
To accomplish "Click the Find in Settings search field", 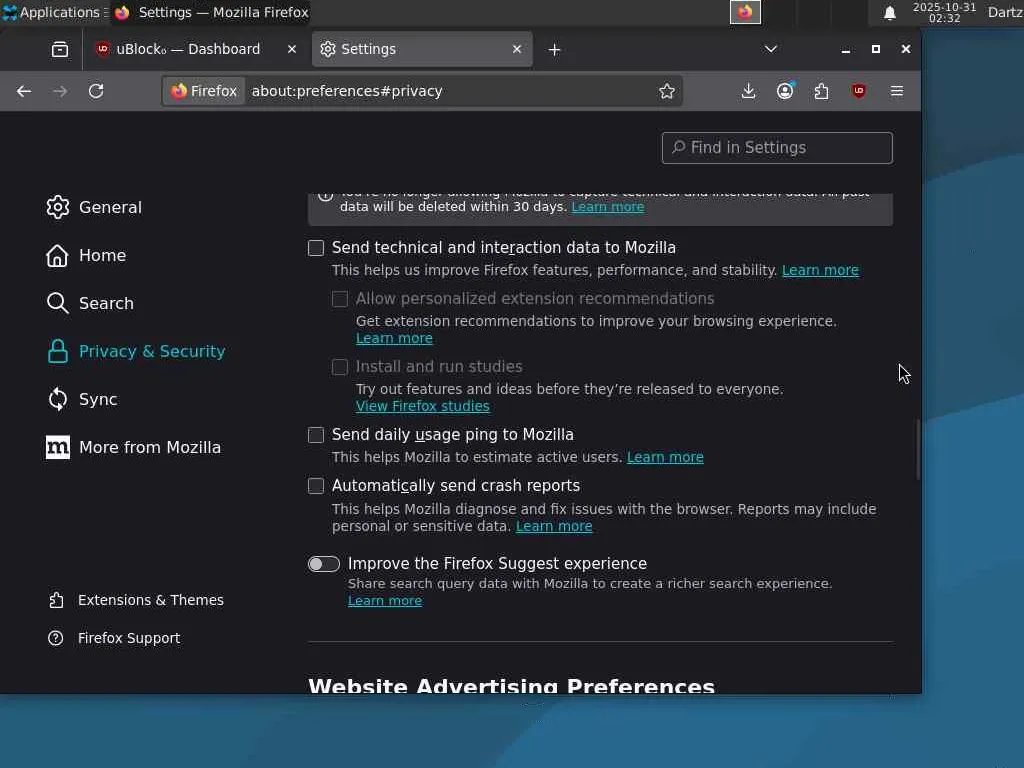I will click(x=777, y=148).
